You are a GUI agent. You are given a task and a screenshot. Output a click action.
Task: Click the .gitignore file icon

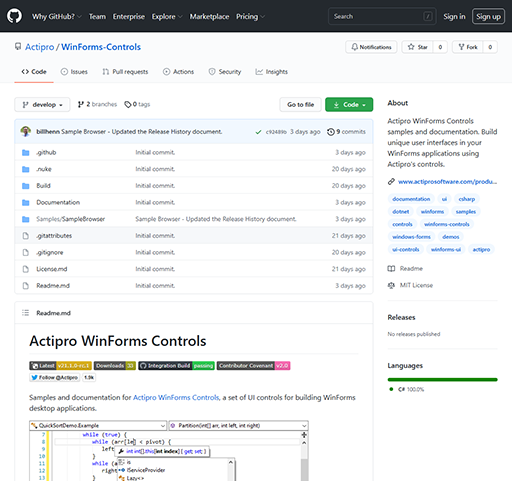pos(26,252)
